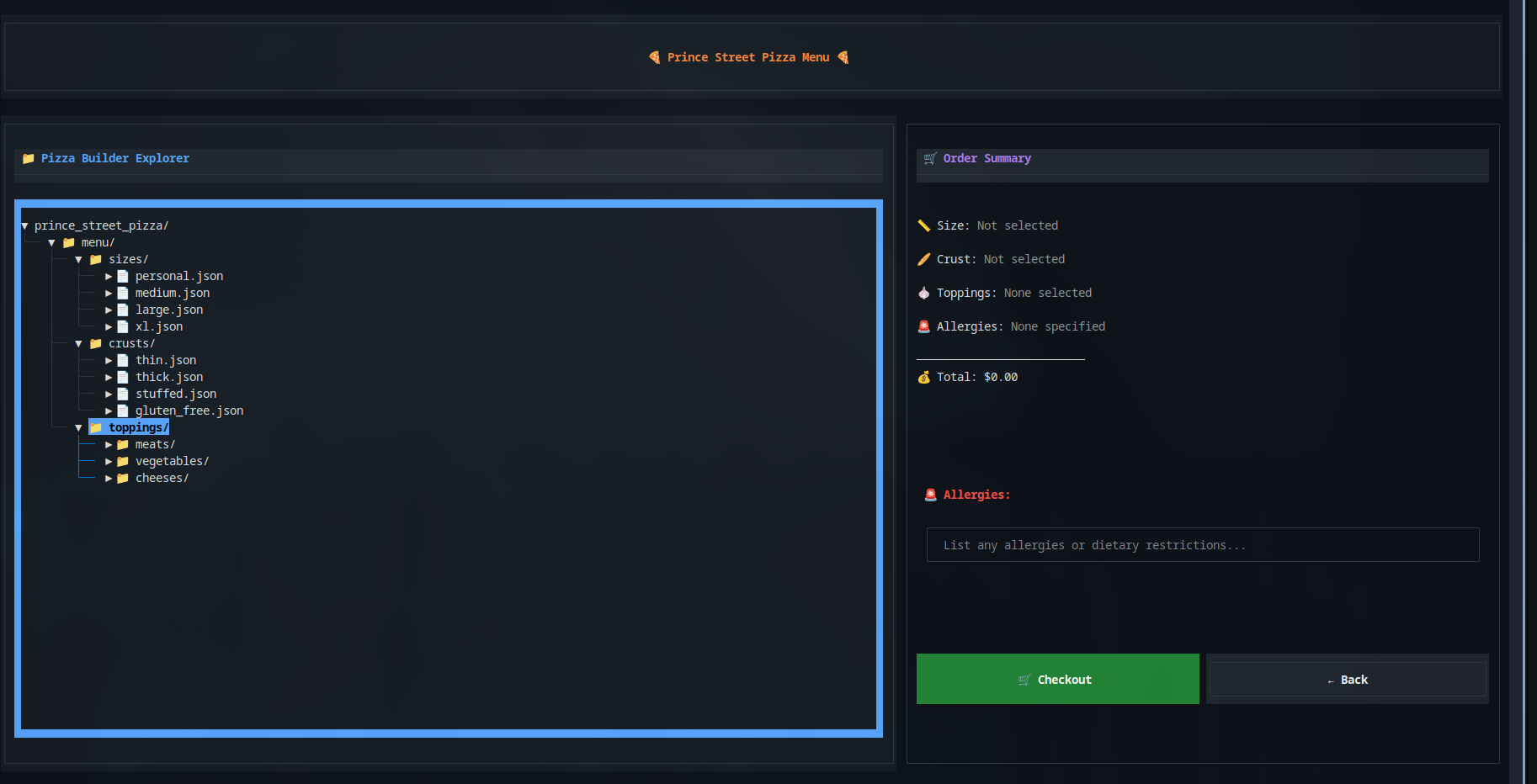Pick the stuffed.json crust file

(176, 395)
